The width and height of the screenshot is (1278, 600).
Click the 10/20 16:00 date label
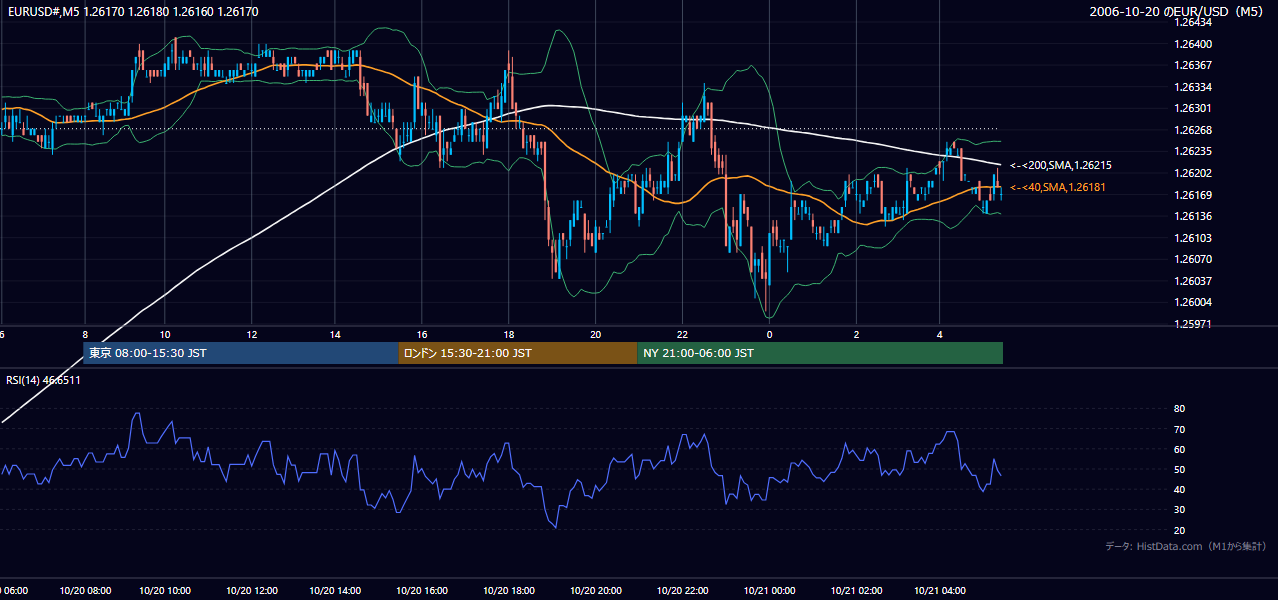422,591
